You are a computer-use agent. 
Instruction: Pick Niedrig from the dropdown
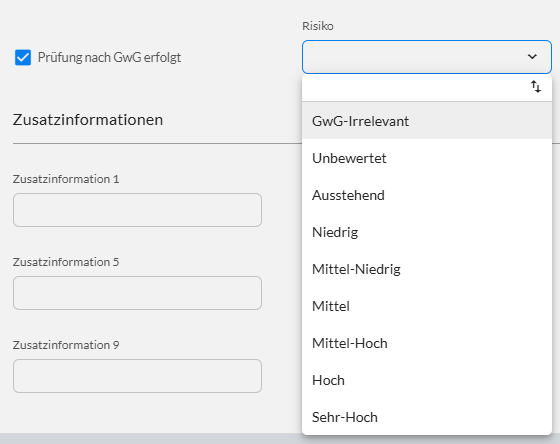(427, 232)
